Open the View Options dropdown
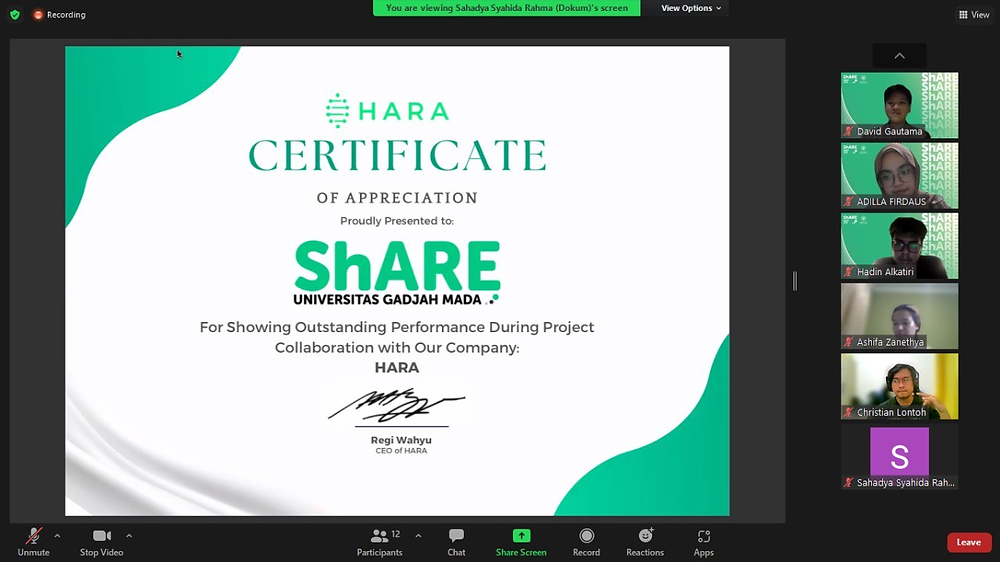This screenshot has width=1000, height=562. coord(691,8)
